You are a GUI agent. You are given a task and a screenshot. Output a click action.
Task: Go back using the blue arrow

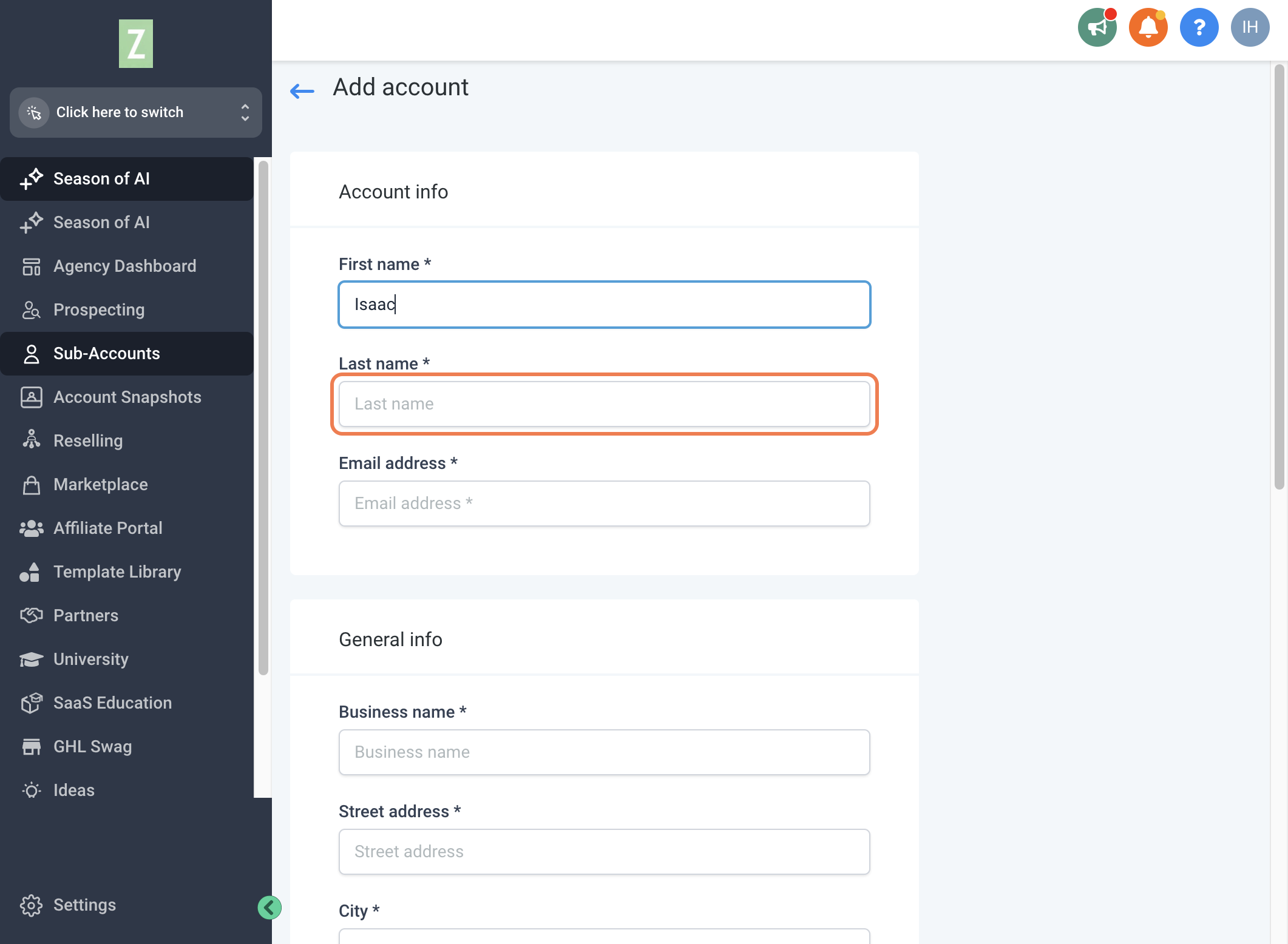coord(302,91)
